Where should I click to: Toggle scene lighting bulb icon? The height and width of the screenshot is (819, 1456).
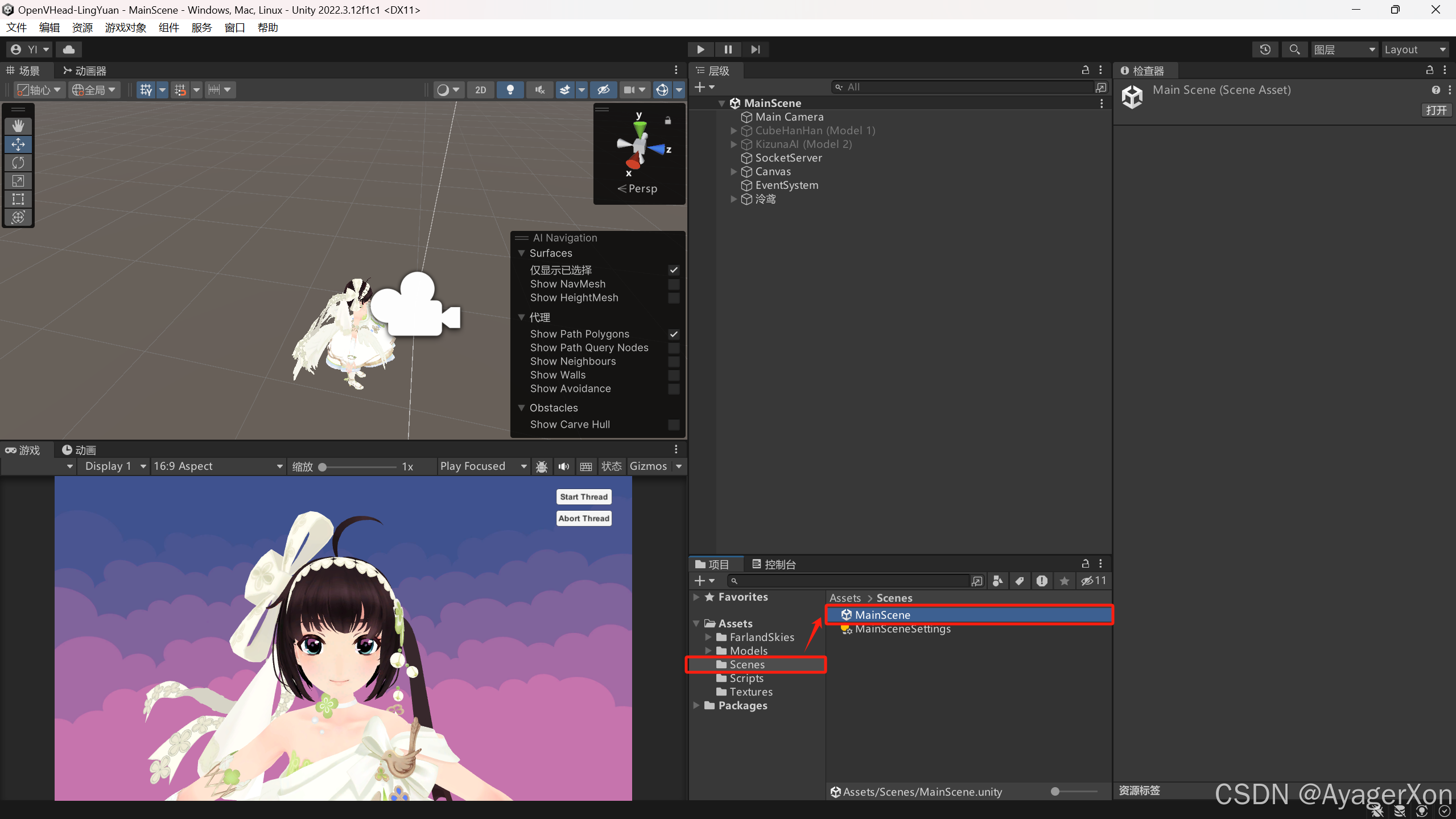pos(510,90)
